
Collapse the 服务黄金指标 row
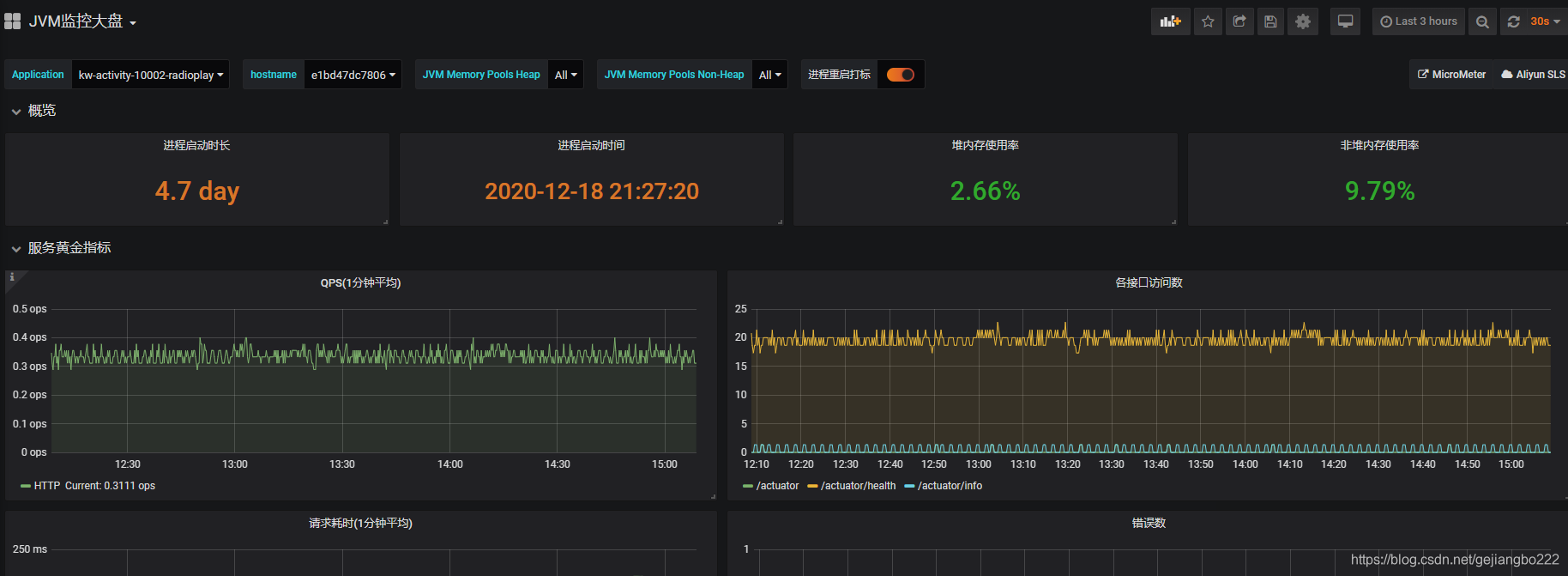pos(62,248)
